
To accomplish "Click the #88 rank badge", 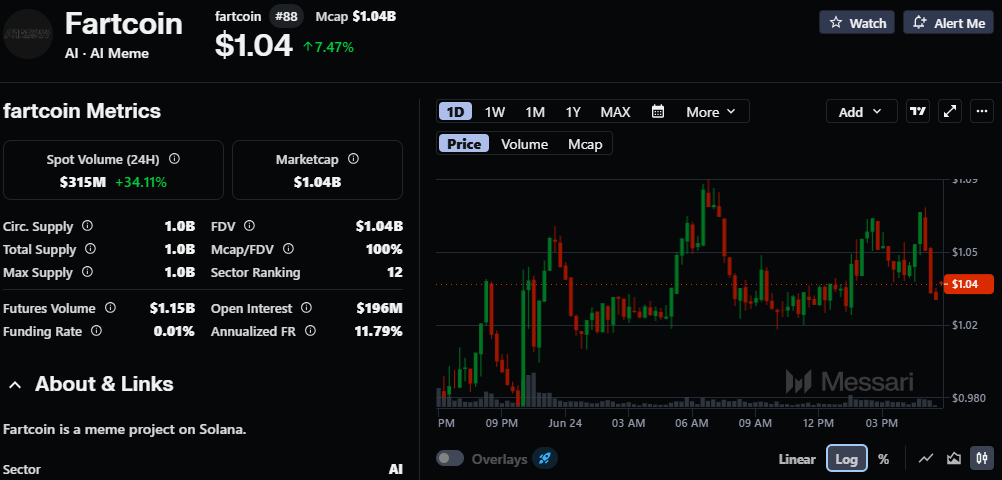I will tap(286, 16).
